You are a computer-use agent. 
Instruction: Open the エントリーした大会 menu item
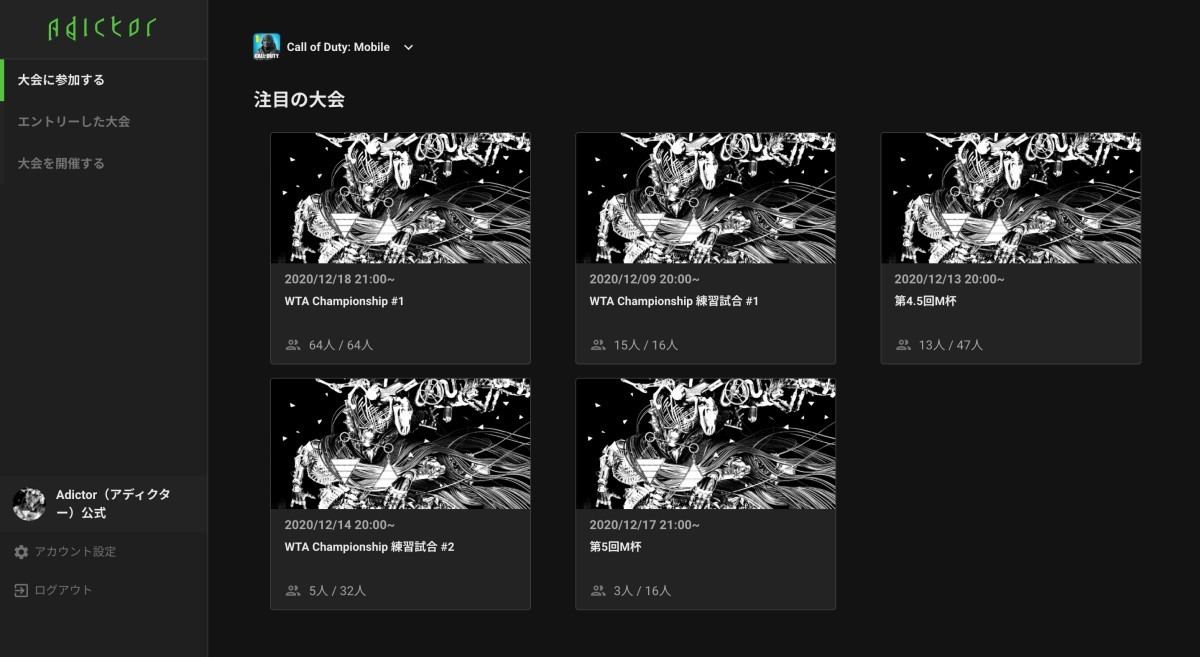point(104,122)
